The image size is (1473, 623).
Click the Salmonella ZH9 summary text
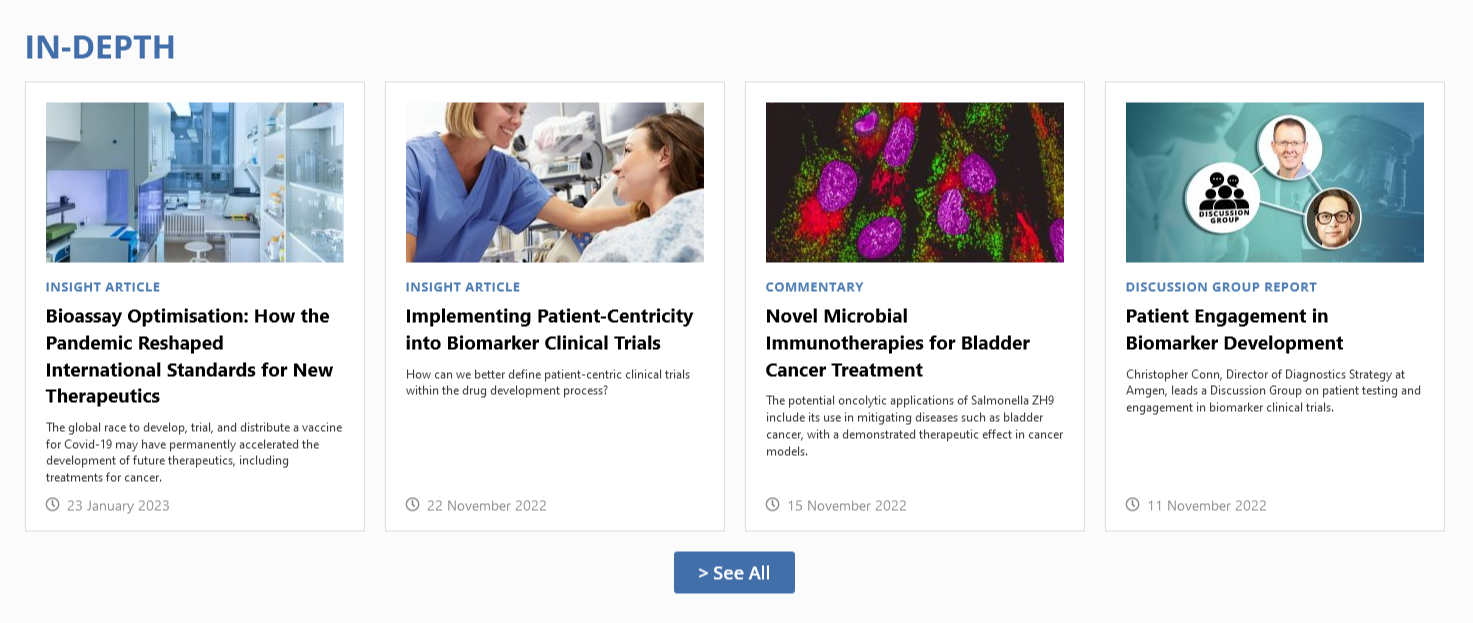click(x=914, y=426)
